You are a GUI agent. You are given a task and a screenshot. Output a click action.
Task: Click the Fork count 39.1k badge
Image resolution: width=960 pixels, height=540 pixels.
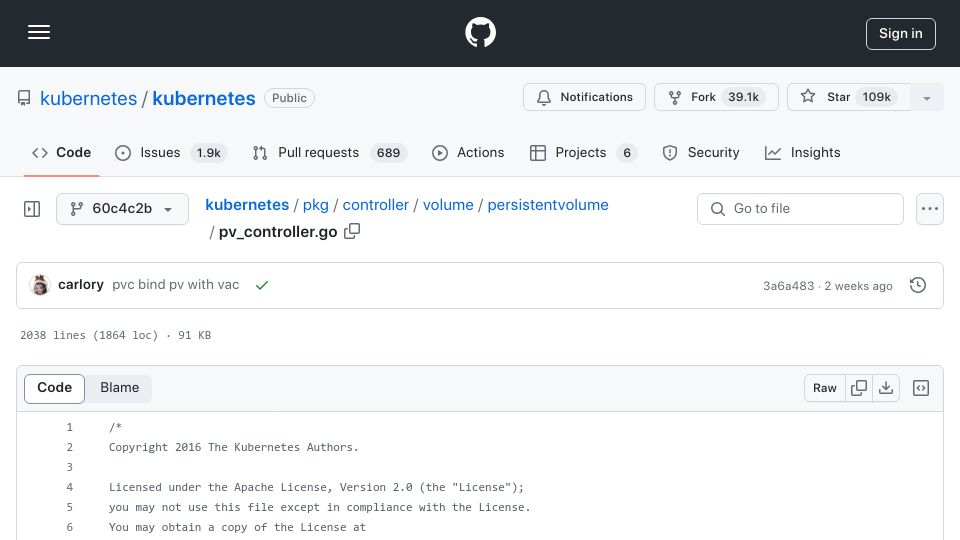[x=743, y=97]
